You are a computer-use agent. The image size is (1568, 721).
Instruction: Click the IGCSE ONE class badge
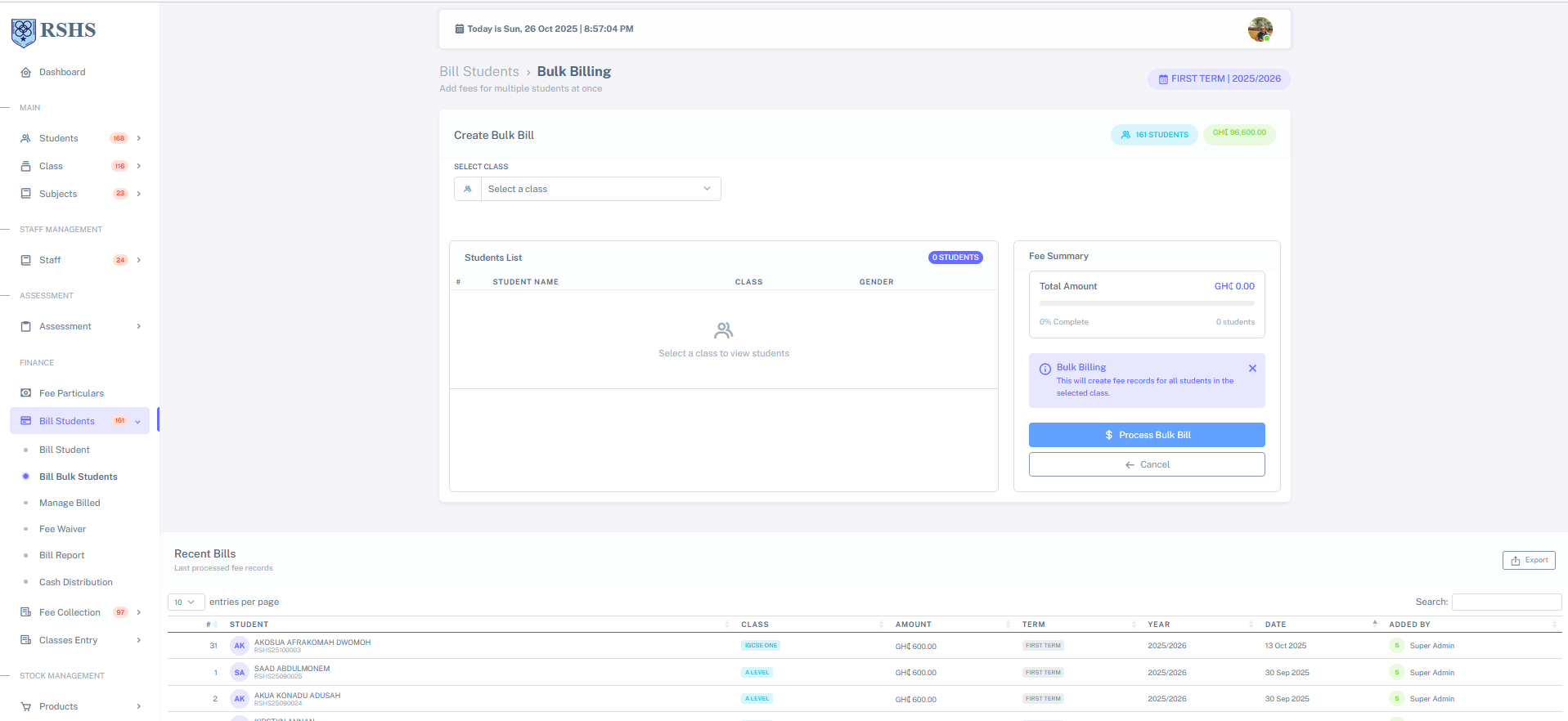pyautogui.click(x=761, y=646)
